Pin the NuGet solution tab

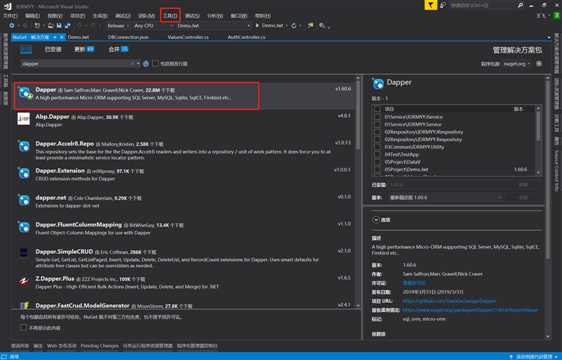pyautogui.click(x=55, y=37)
